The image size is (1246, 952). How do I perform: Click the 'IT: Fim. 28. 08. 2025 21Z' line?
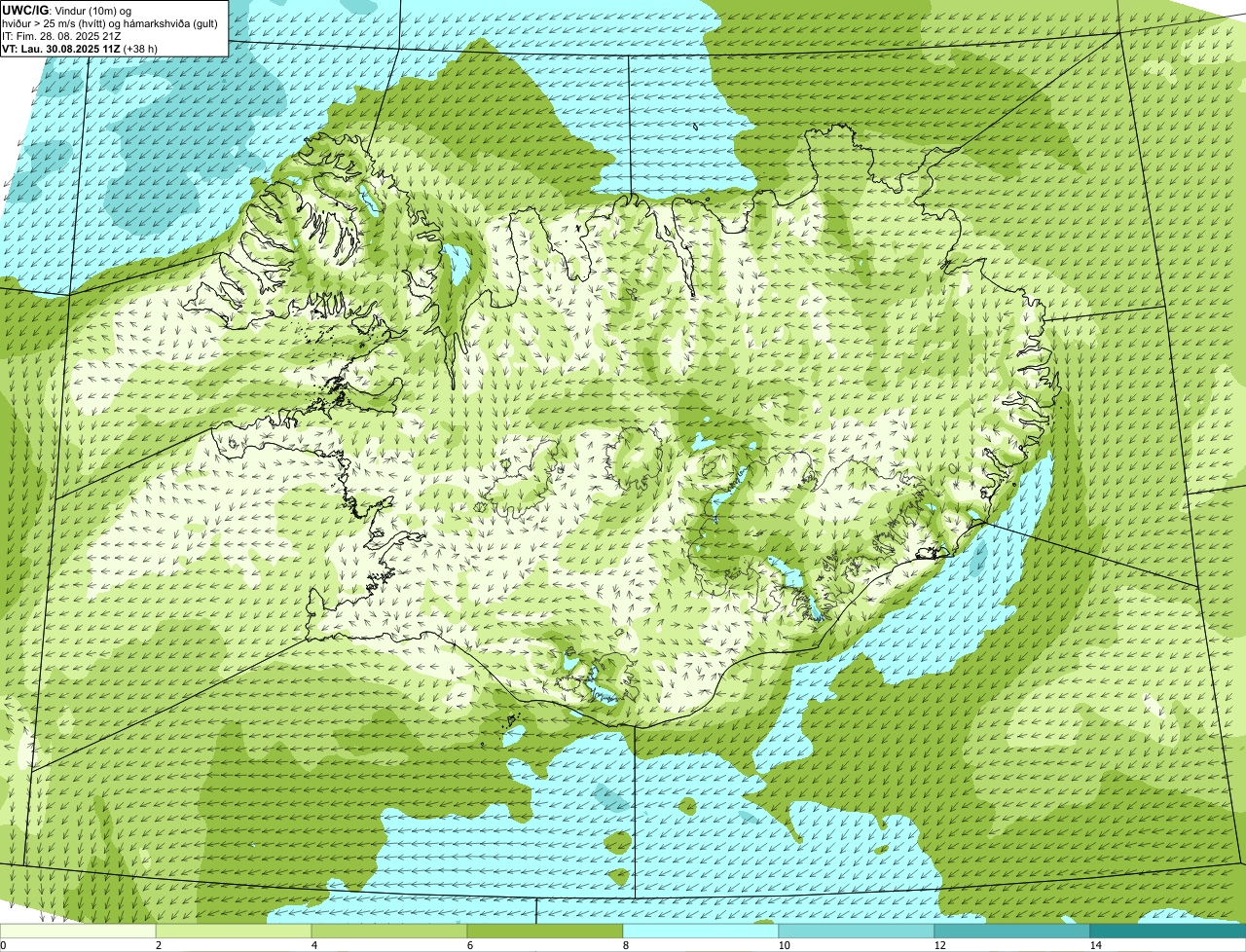click(x=61, y=36)
